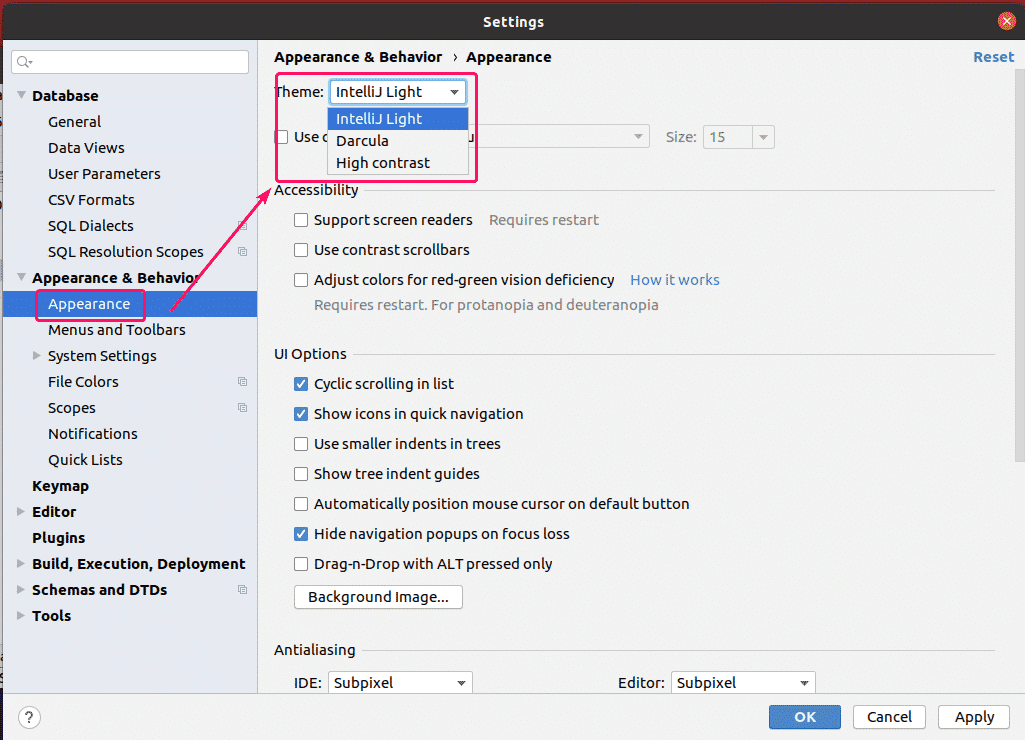Click the settings search field
The height and width of the screenshot is (740, 1025).
pyautogui.click(x=130, y=62)
